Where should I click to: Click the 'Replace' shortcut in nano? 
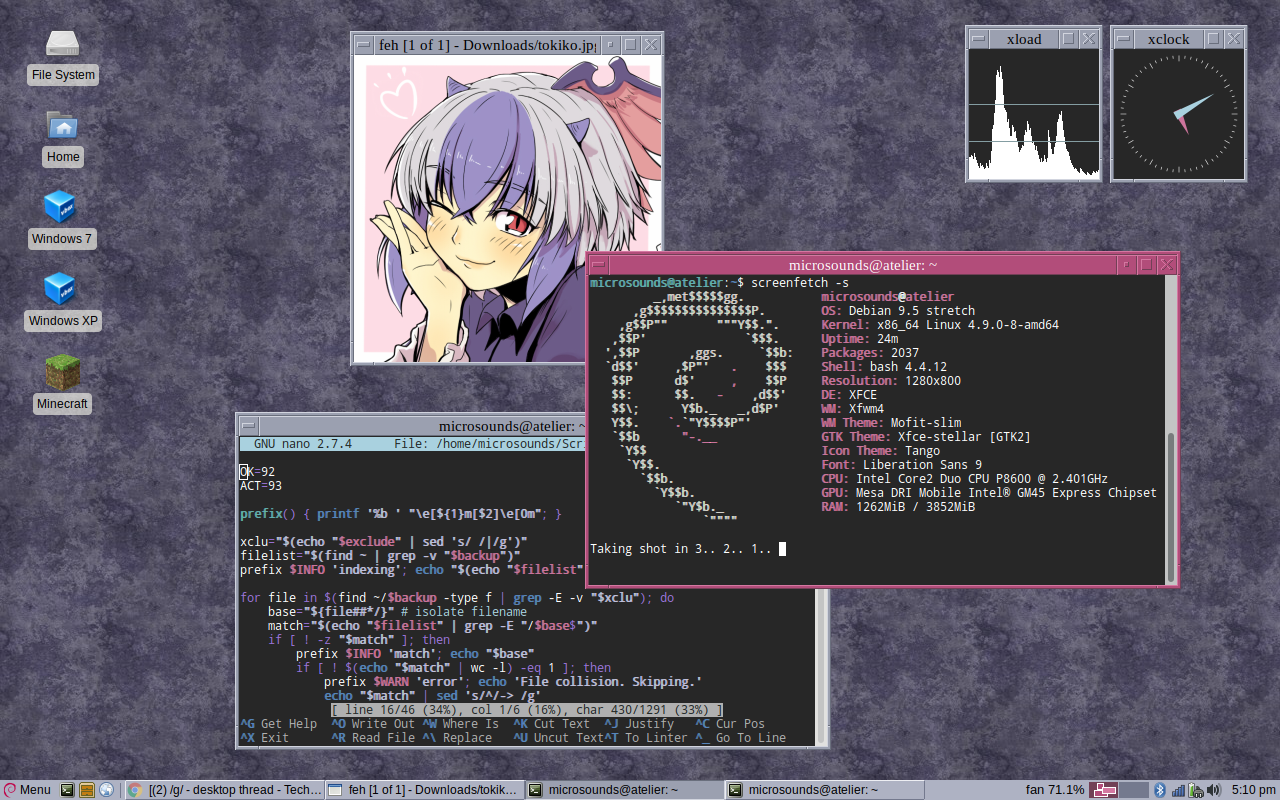point(457,738)
